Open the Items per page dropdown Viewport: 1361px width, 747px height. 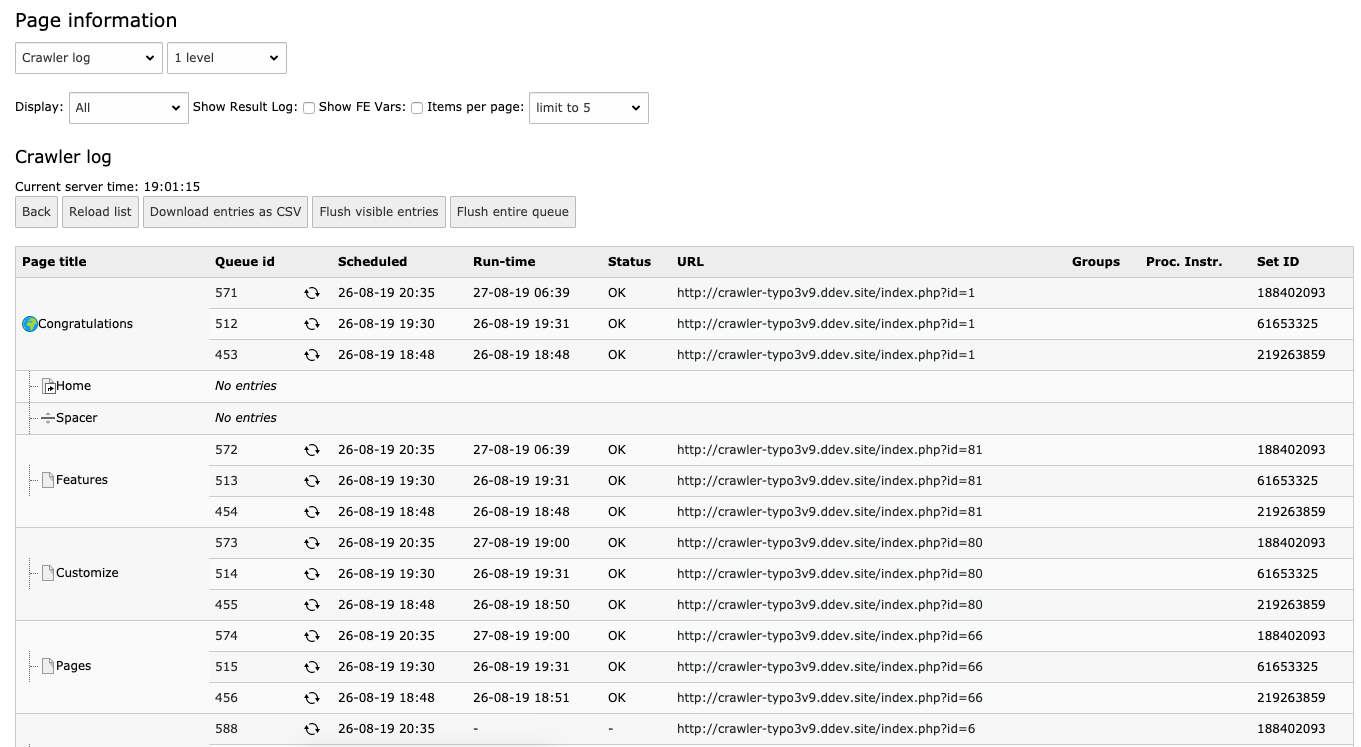589,108
